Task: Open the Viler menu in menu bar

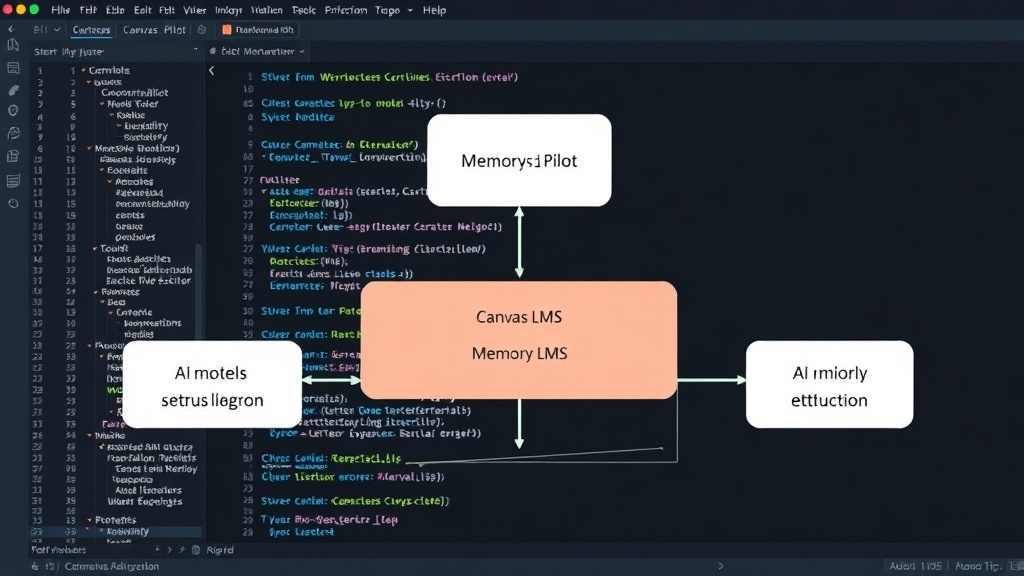Action: coord(195,10)
